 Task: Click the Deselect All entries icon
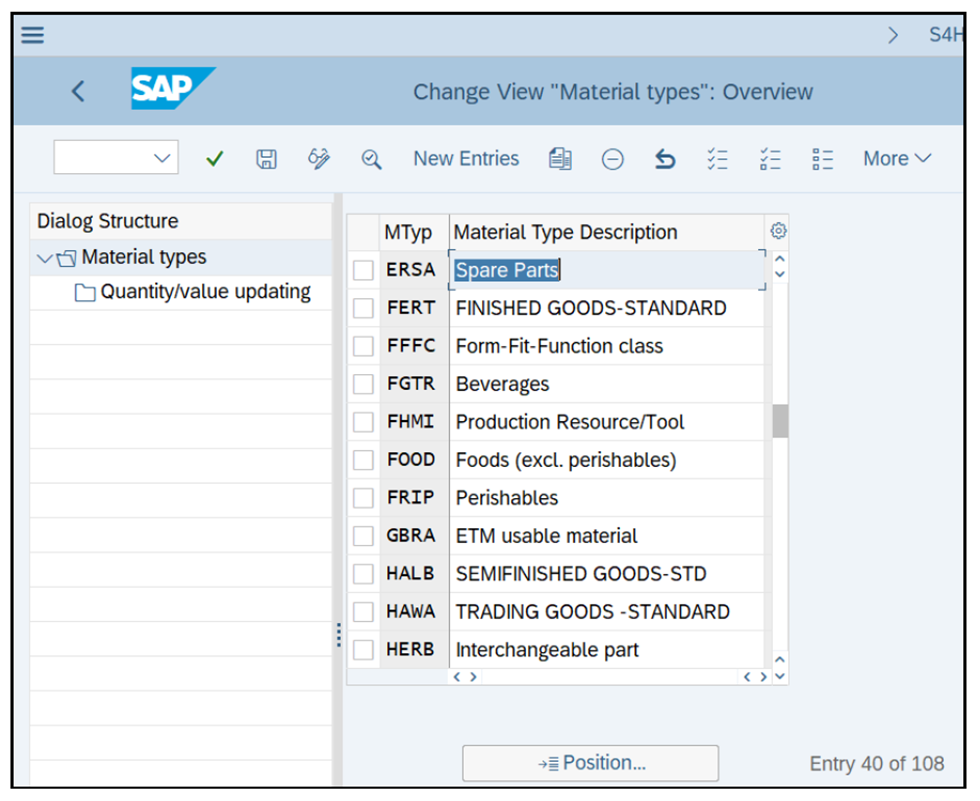771,158
